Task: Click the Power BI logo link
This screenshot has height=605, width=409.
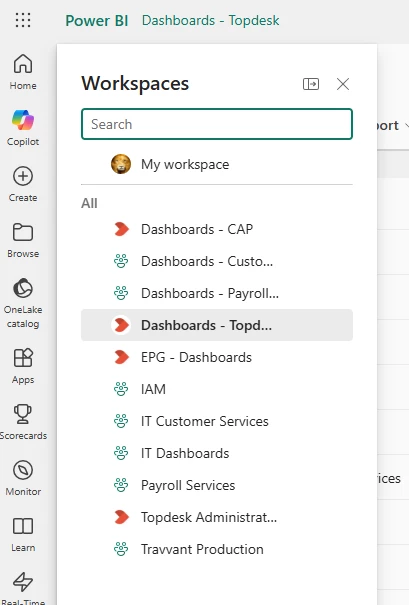Action: tap(96, 20)
